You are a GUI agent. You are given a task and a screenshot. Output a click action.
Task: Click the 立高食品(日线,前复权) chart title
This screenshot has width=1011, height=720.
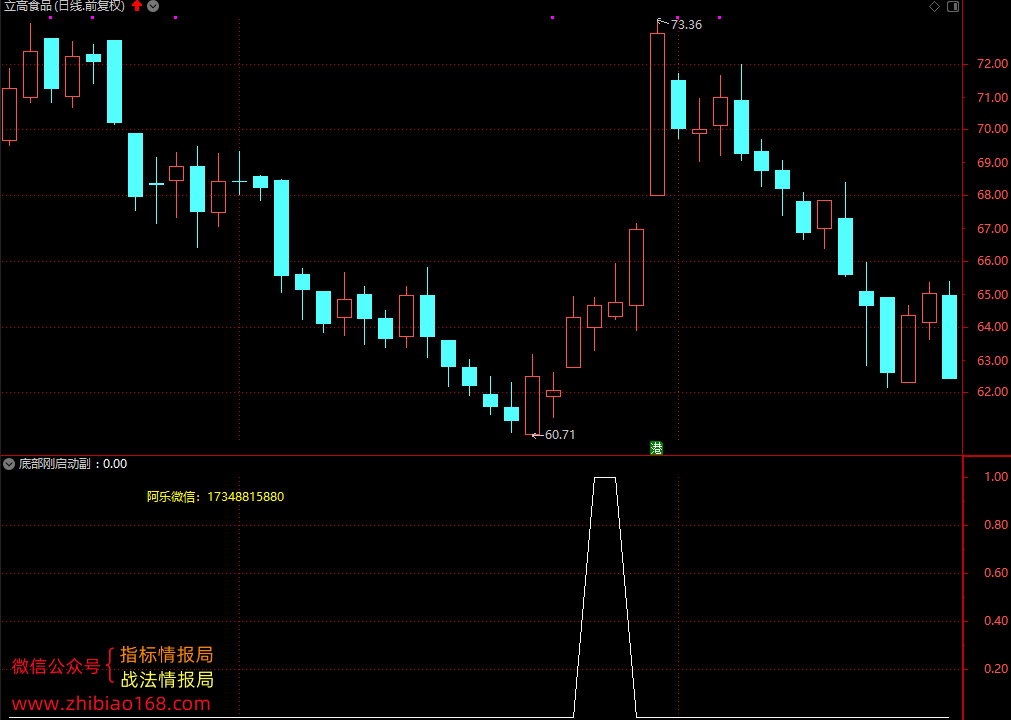(x=64, y=6)
